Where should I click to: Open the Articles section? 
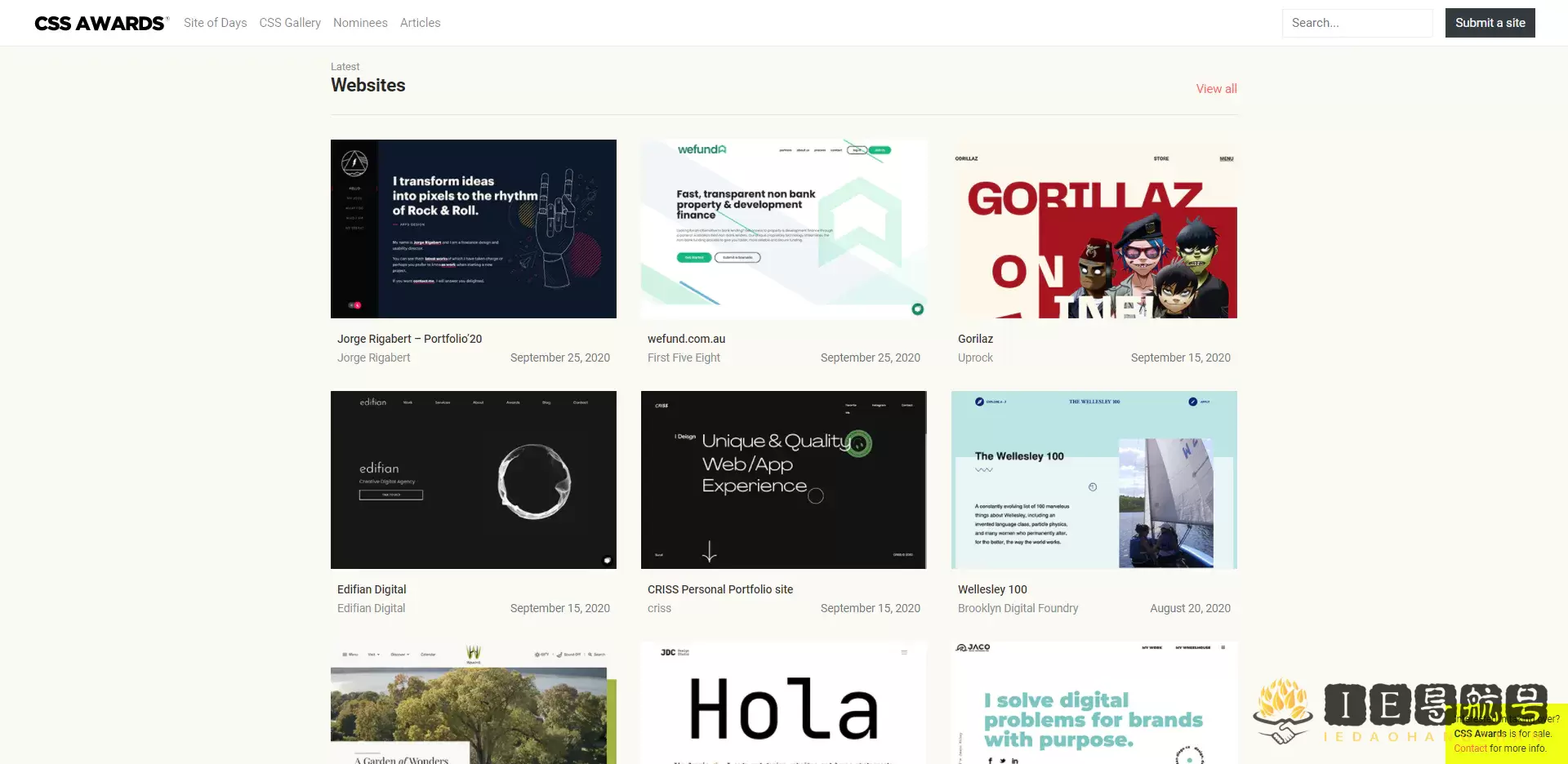click(x=420, y=23)
